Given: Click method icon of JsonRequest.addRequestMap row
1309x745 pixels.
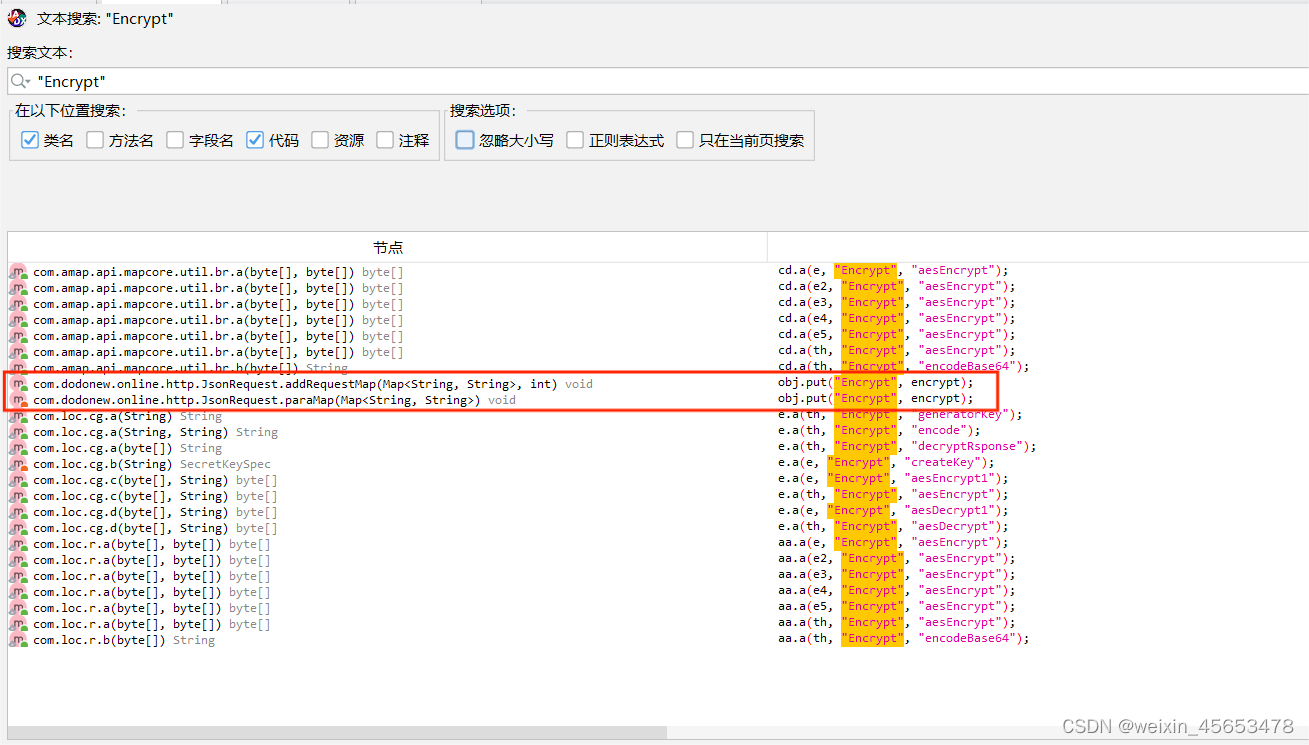Looking at the screenshot, I should (x=19, y=384).
